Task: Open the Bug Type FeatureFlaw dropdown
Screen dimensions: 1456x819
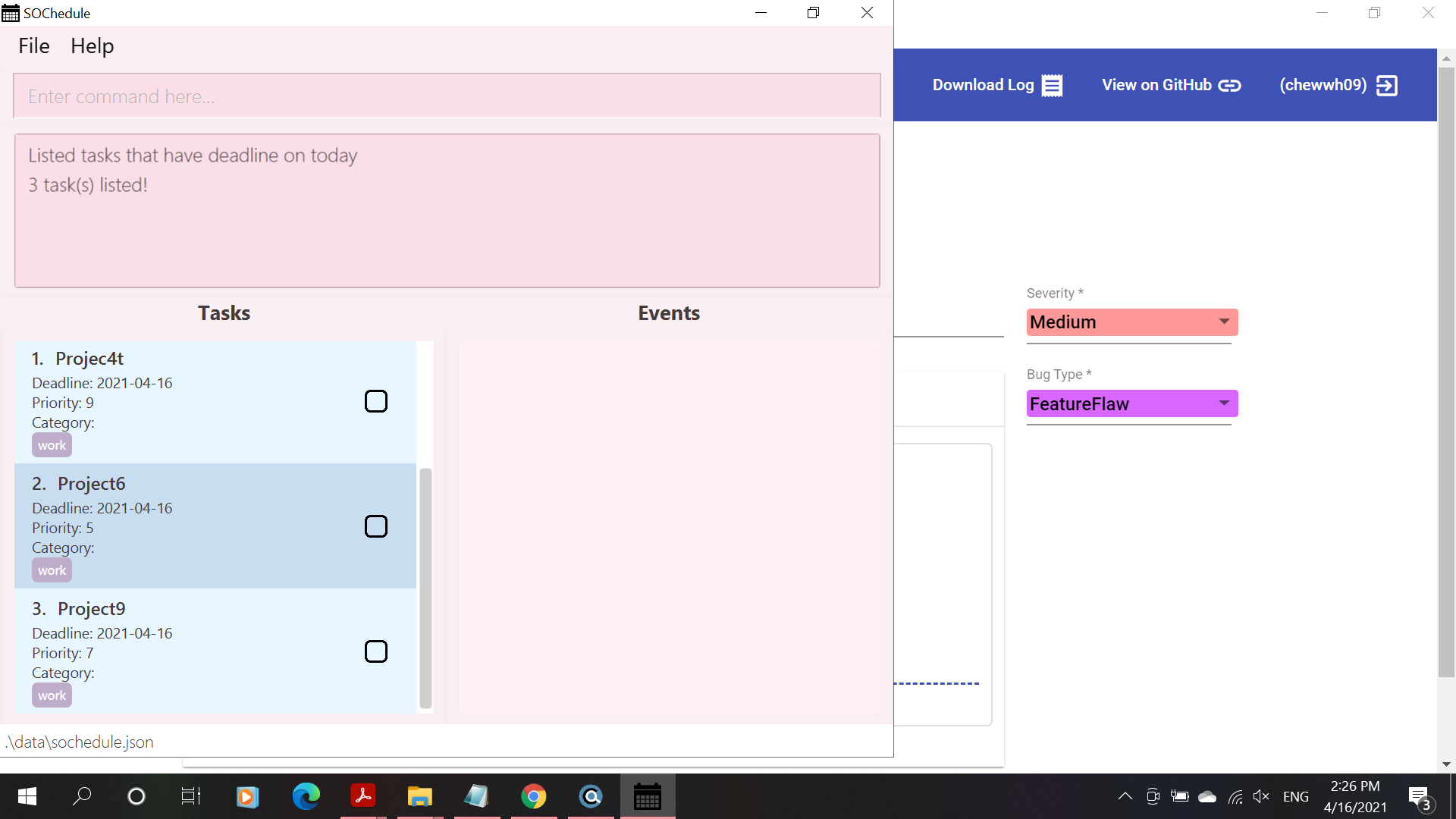Action: coord(1132,403)
